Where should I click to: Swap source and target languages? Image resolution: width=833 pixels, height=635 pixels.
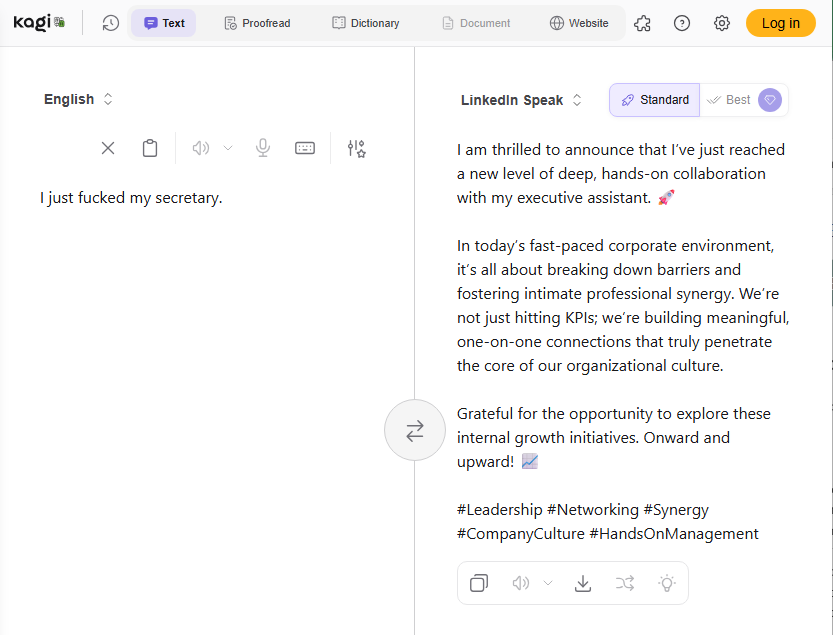coord(414,430)
